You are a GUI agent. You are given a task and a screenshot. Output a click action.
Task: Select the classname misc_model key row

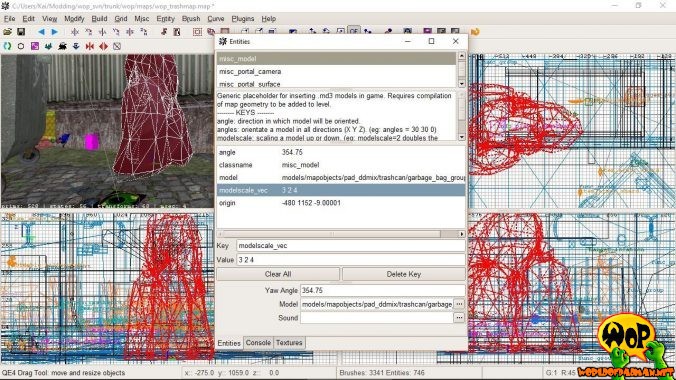pyautogui.click(x=341, y=165)
